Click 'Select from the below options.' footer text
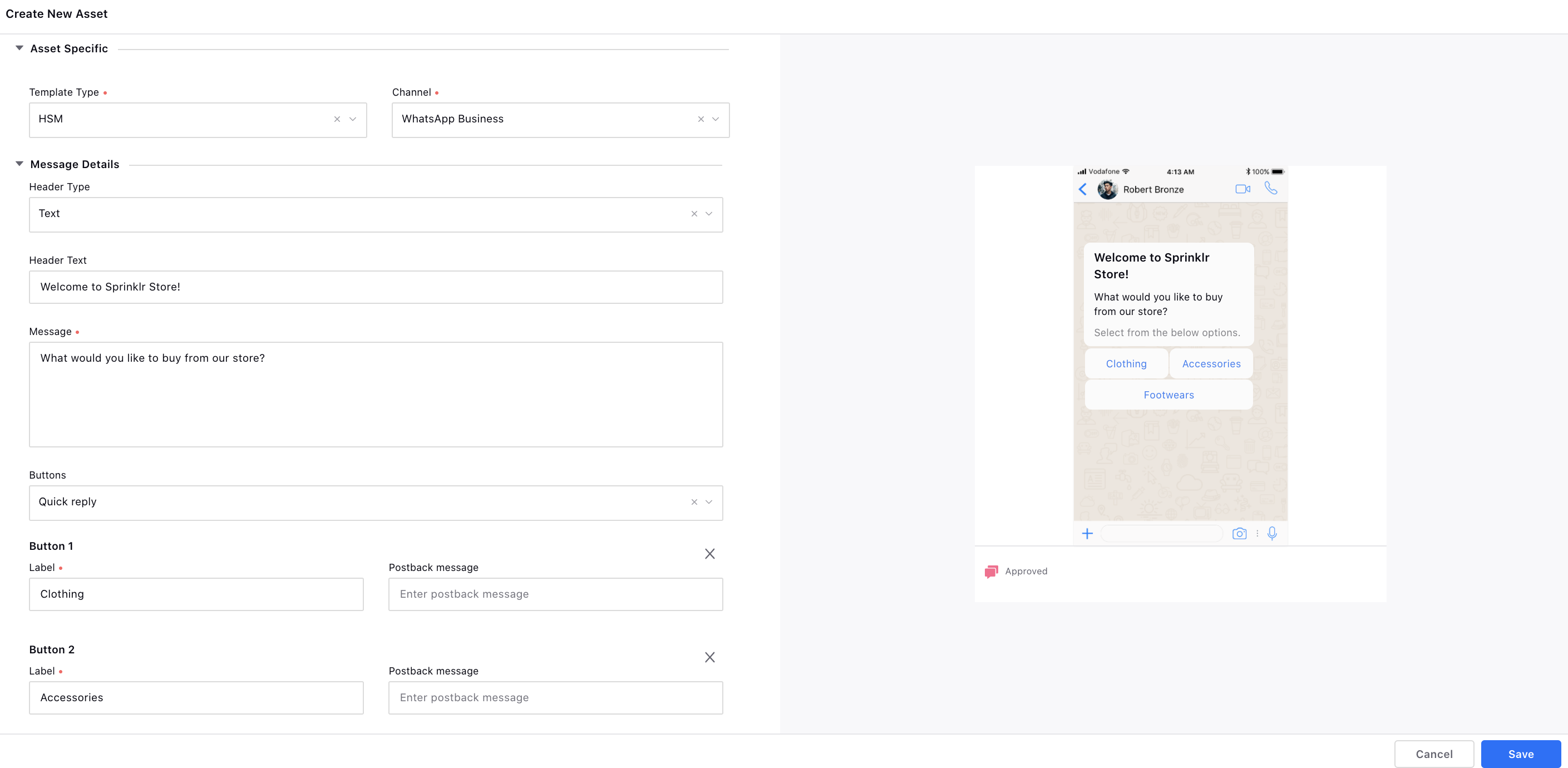The width and height of the screenshot is (1568, 768). 1167,333
